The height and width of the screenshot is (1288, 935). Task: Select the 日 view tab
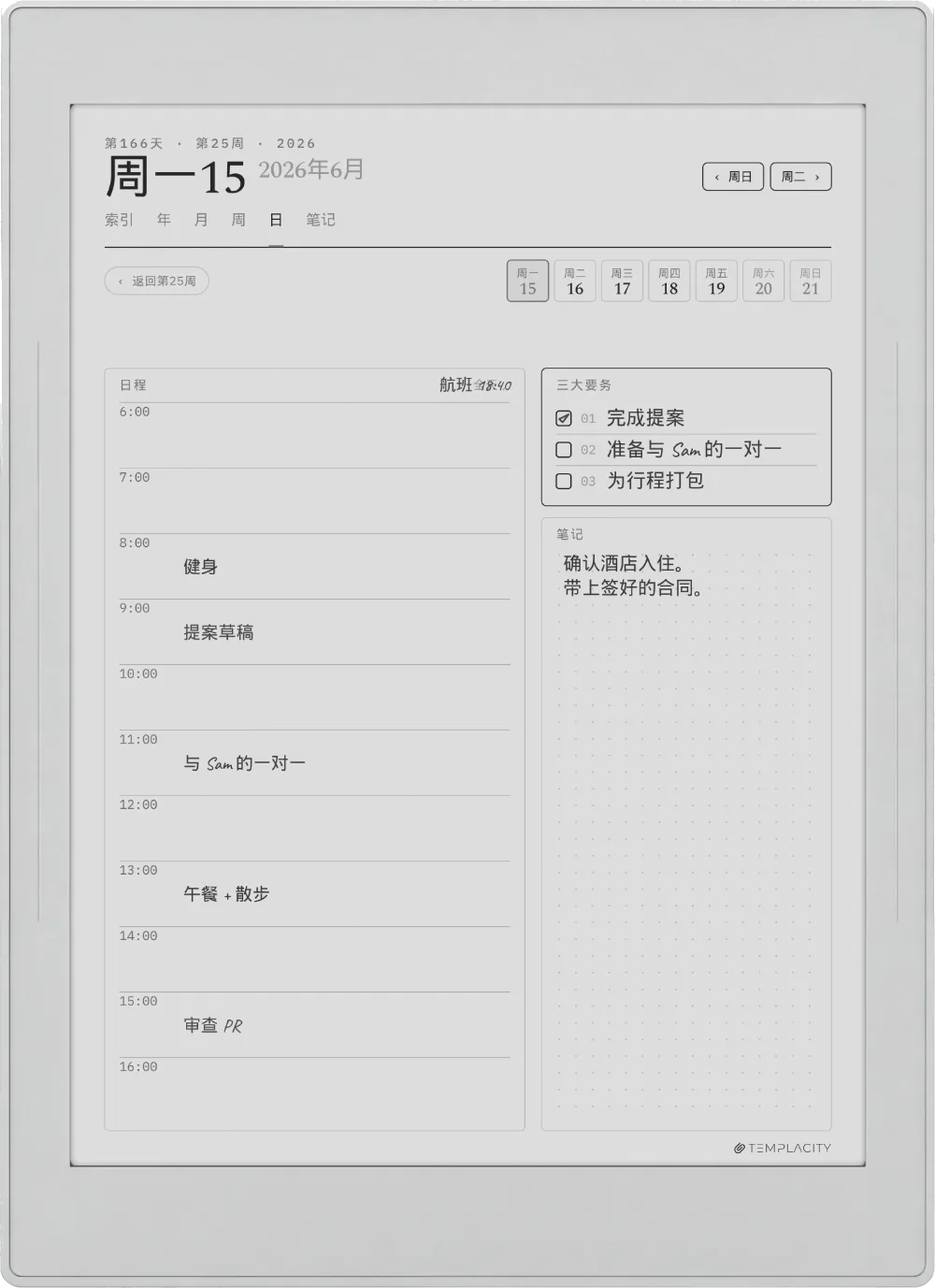[x=276, y=220]
